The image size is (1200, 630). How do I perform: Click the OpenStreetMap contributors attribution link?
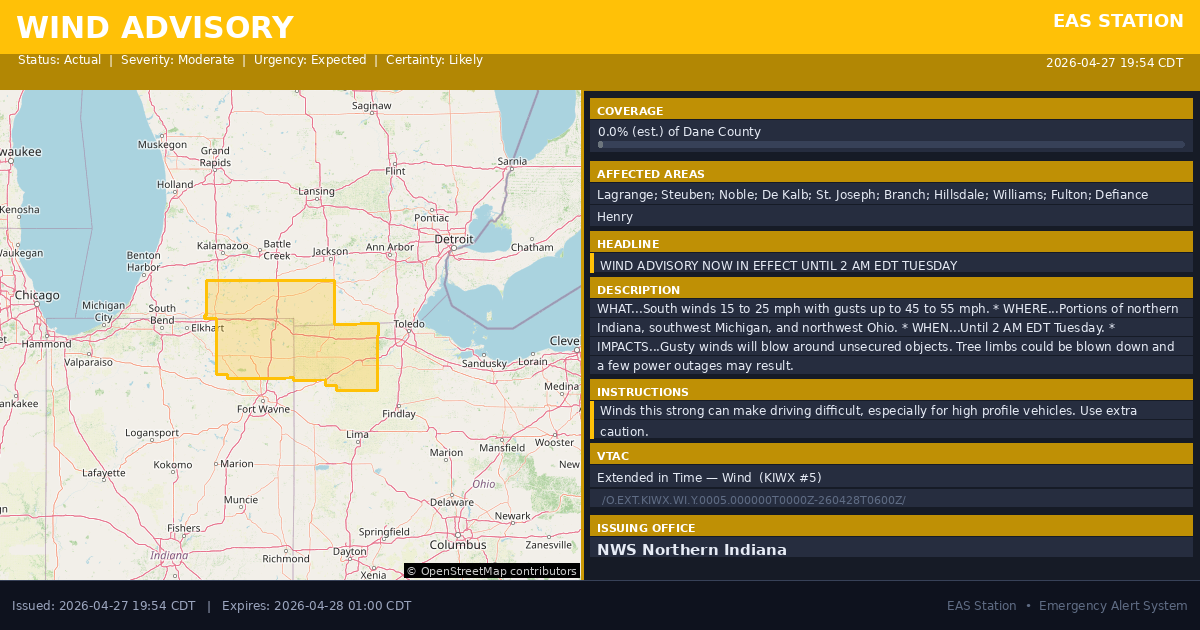pos(491,571)
